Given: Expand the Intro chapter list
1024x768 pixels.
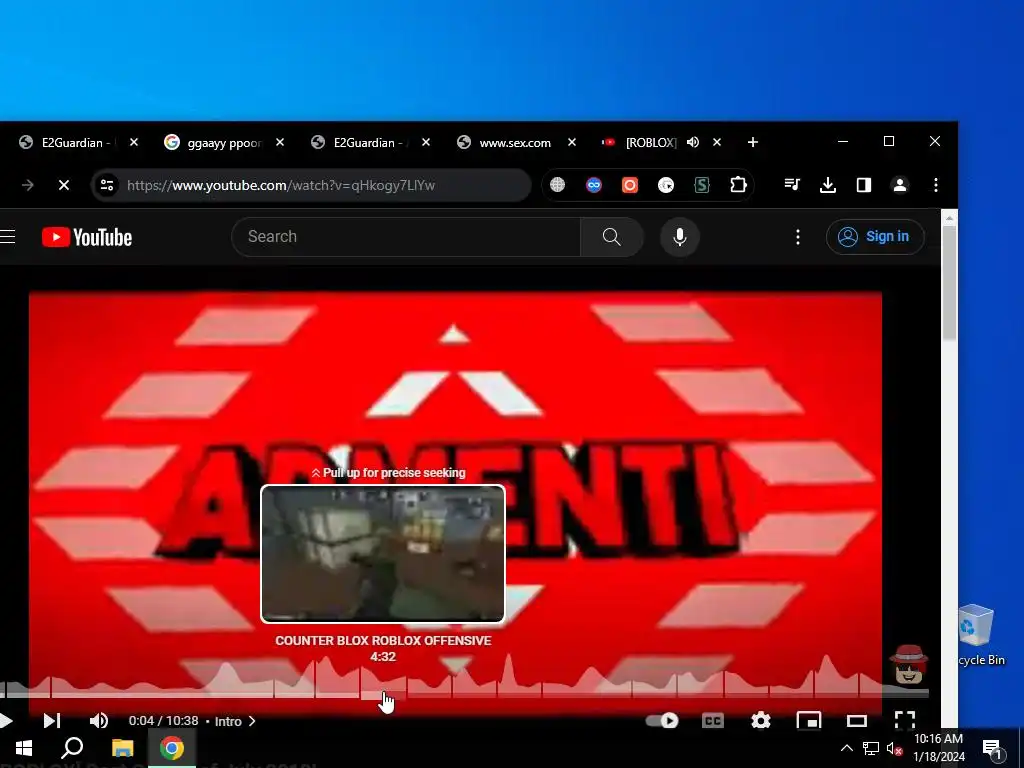Looking at the screenshot, I should pyautogui.click(x=235, y=721).
